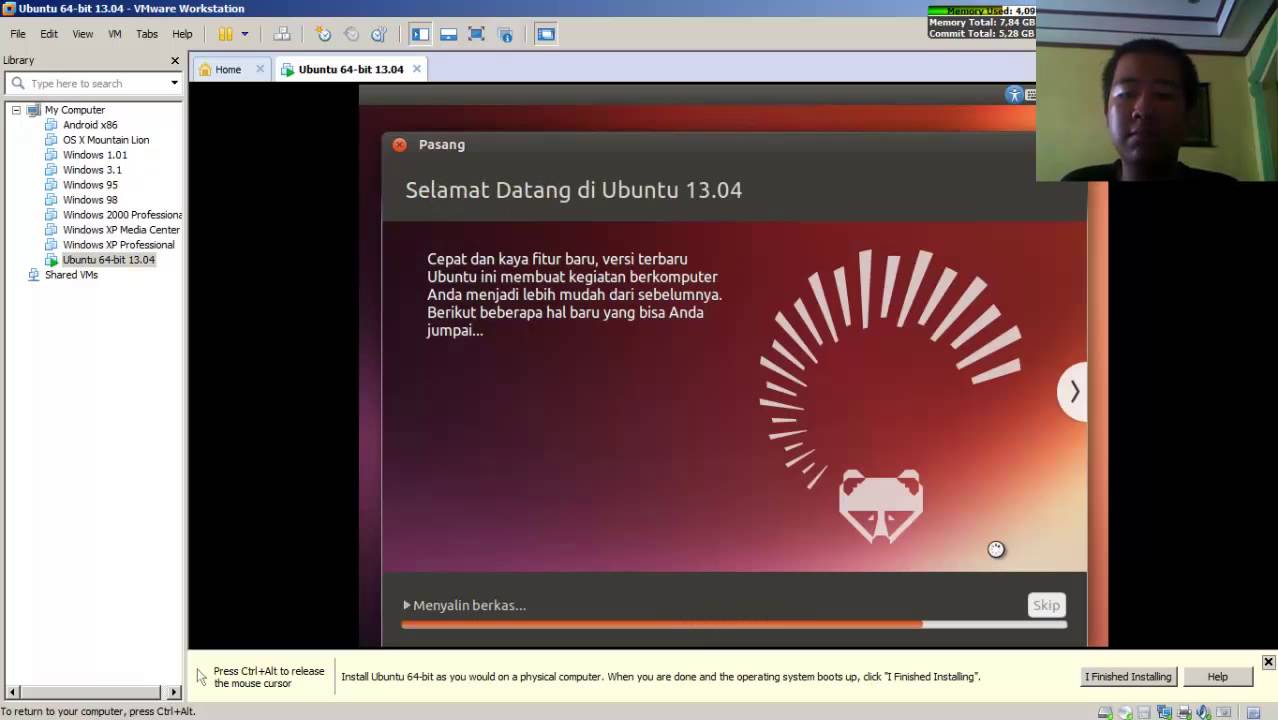Open the message log status icon
Screen dimensions: 1278x720
click(1253, 712)
